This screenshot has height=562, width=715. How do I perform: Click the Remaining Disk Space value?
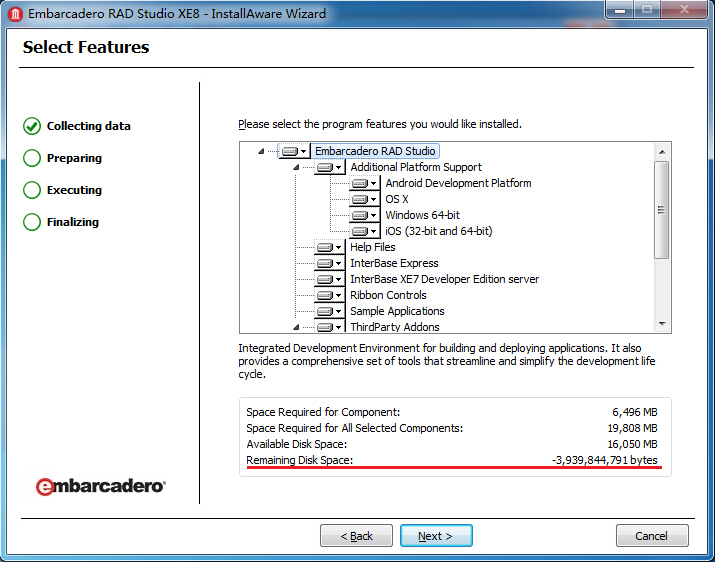pyautogui.click(x=604, y=460)
